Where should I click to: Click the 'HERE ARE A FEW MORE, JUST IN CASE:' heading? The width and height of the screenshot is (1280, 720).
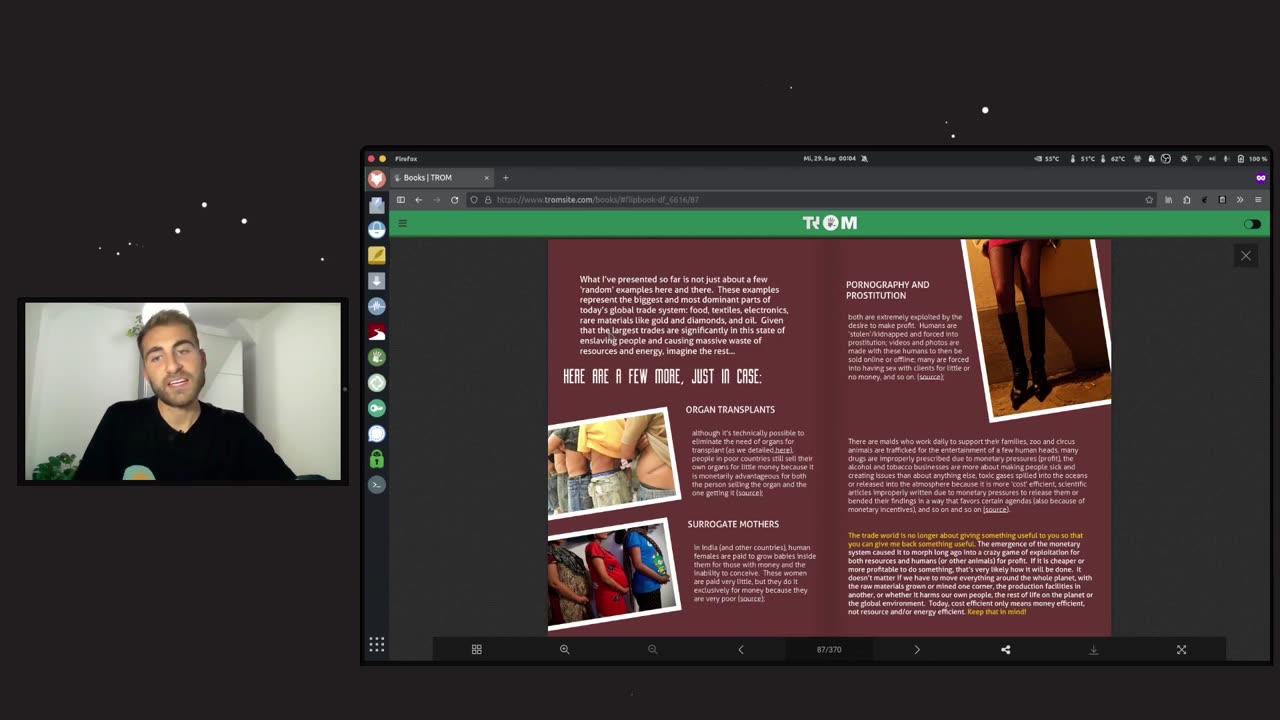(662, 377)
